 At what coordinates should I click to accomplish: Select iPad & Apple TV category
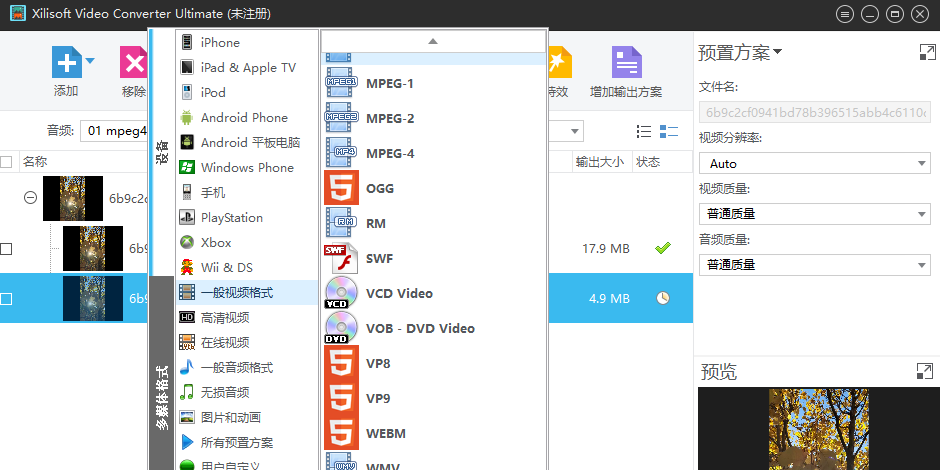point(247,68)
